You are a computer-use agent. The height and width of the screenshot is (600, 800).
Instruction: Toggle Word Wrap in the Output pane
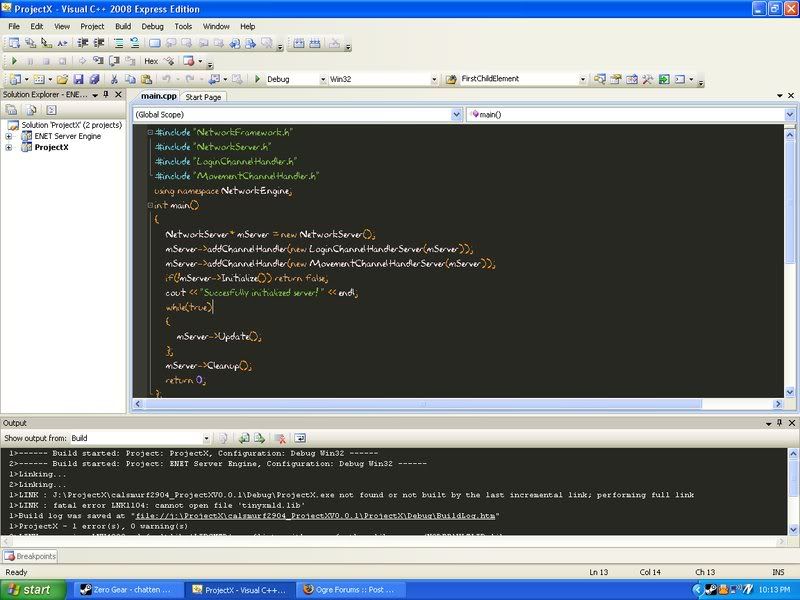[300, 438]
